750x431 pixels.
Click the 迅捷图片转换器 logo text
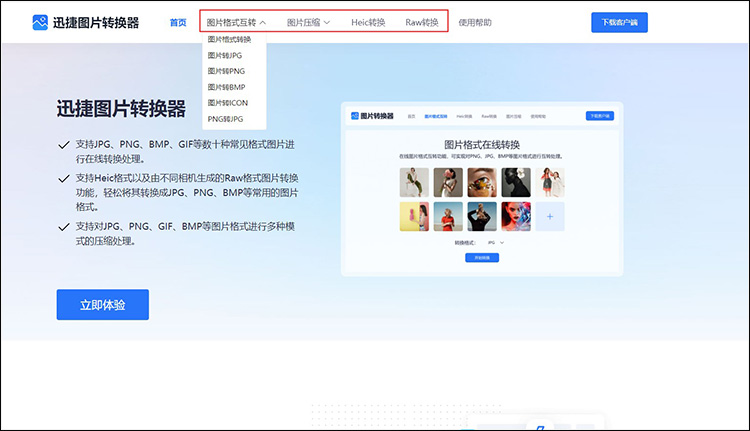(x=96, y=22)
